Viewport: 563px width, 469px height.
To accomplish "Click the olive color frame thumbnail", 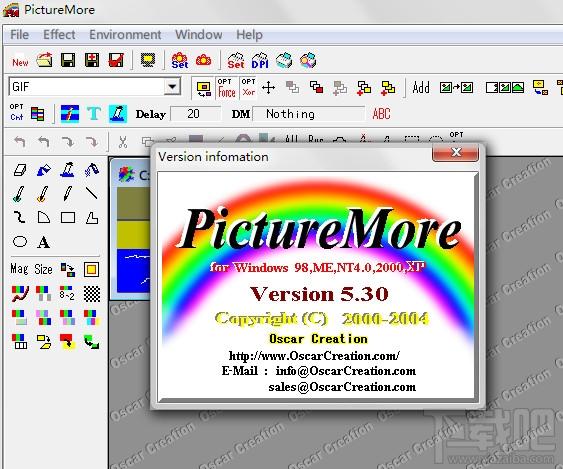I will click(x=134, y=204).
